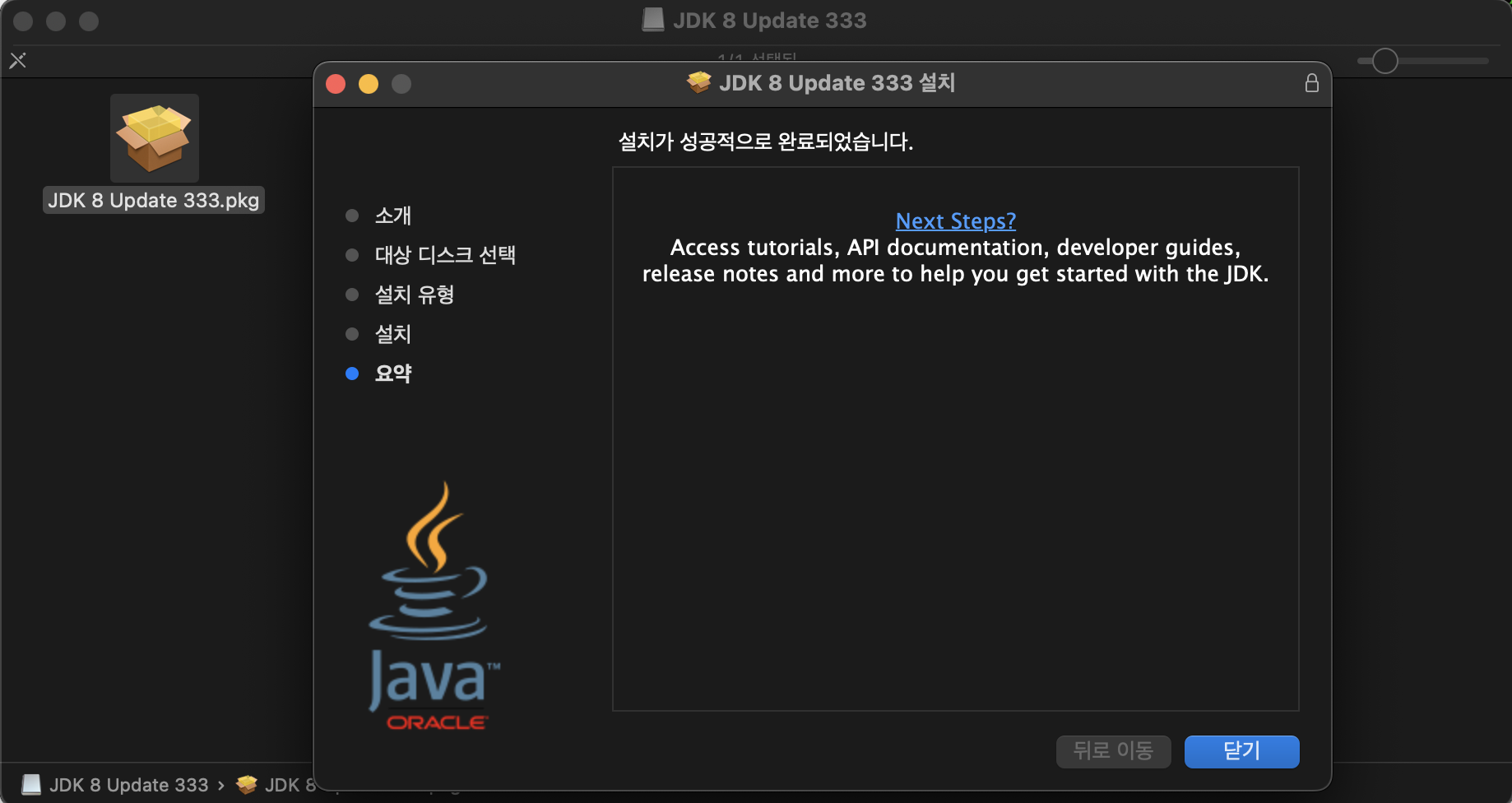The height and width of the screenshot is (803, 1512).
Task: Select the JDK 8 Update 333.pkg package icon
Action: point(154,137)
